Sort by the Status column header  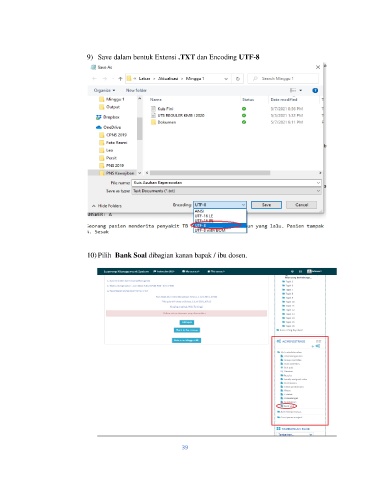point(248,100)
